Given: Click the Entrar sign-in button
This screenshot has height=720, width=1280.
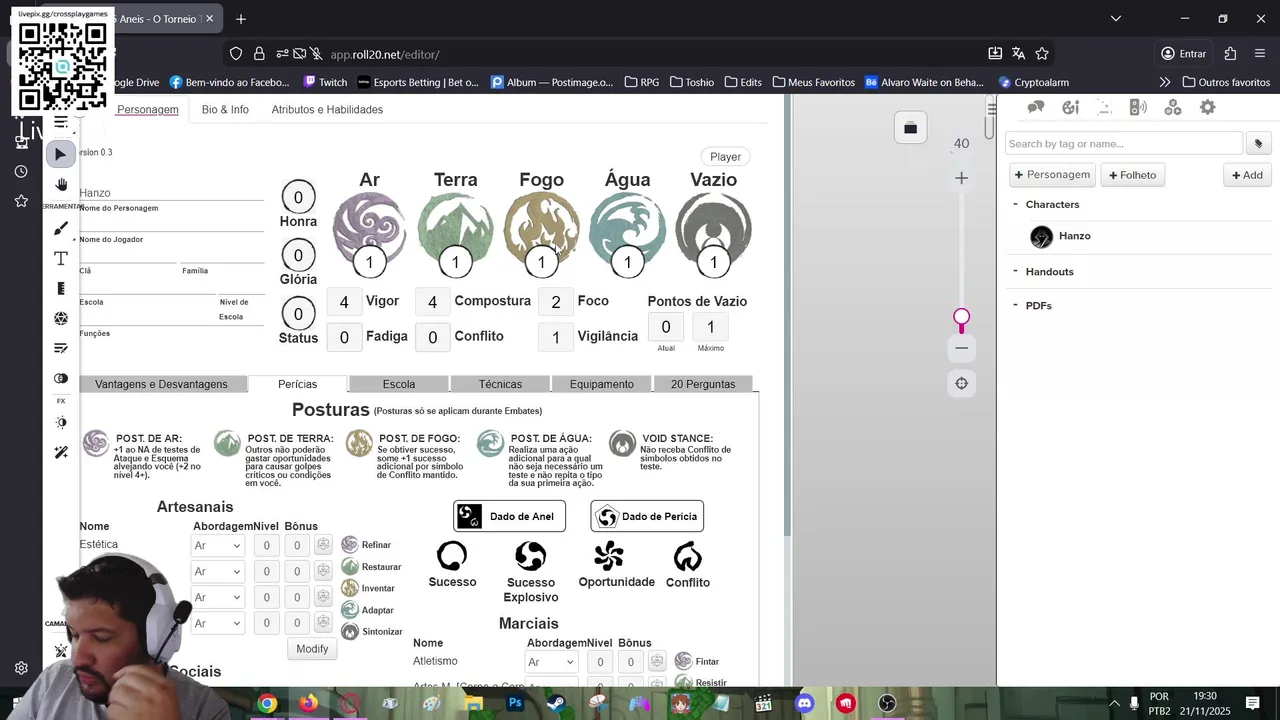Looking at the screenshot, I should click(x=1183, y=54).
